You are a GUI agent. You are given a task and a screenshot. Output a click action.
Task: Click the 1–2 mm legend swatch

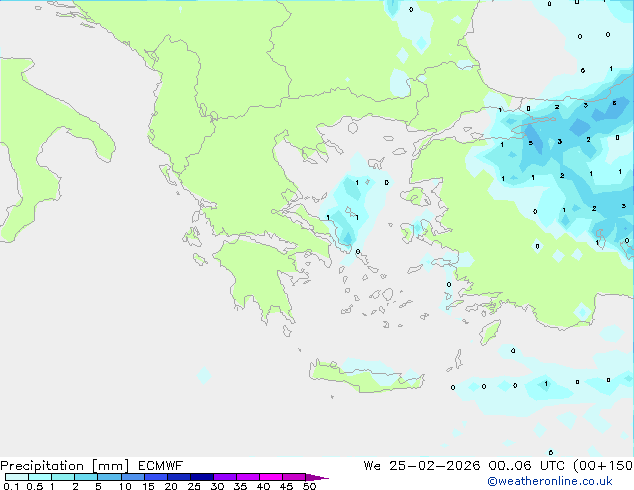click(63, 477)
